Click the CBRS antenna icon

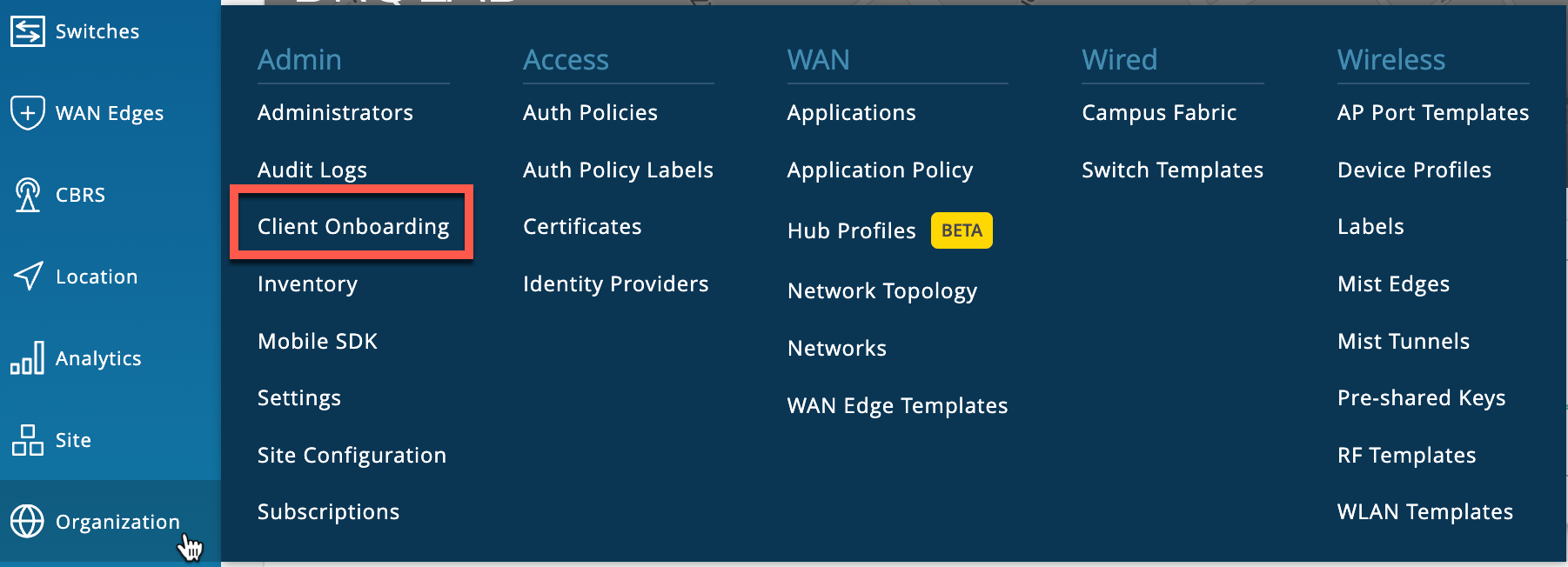click(x=28, y=195)
